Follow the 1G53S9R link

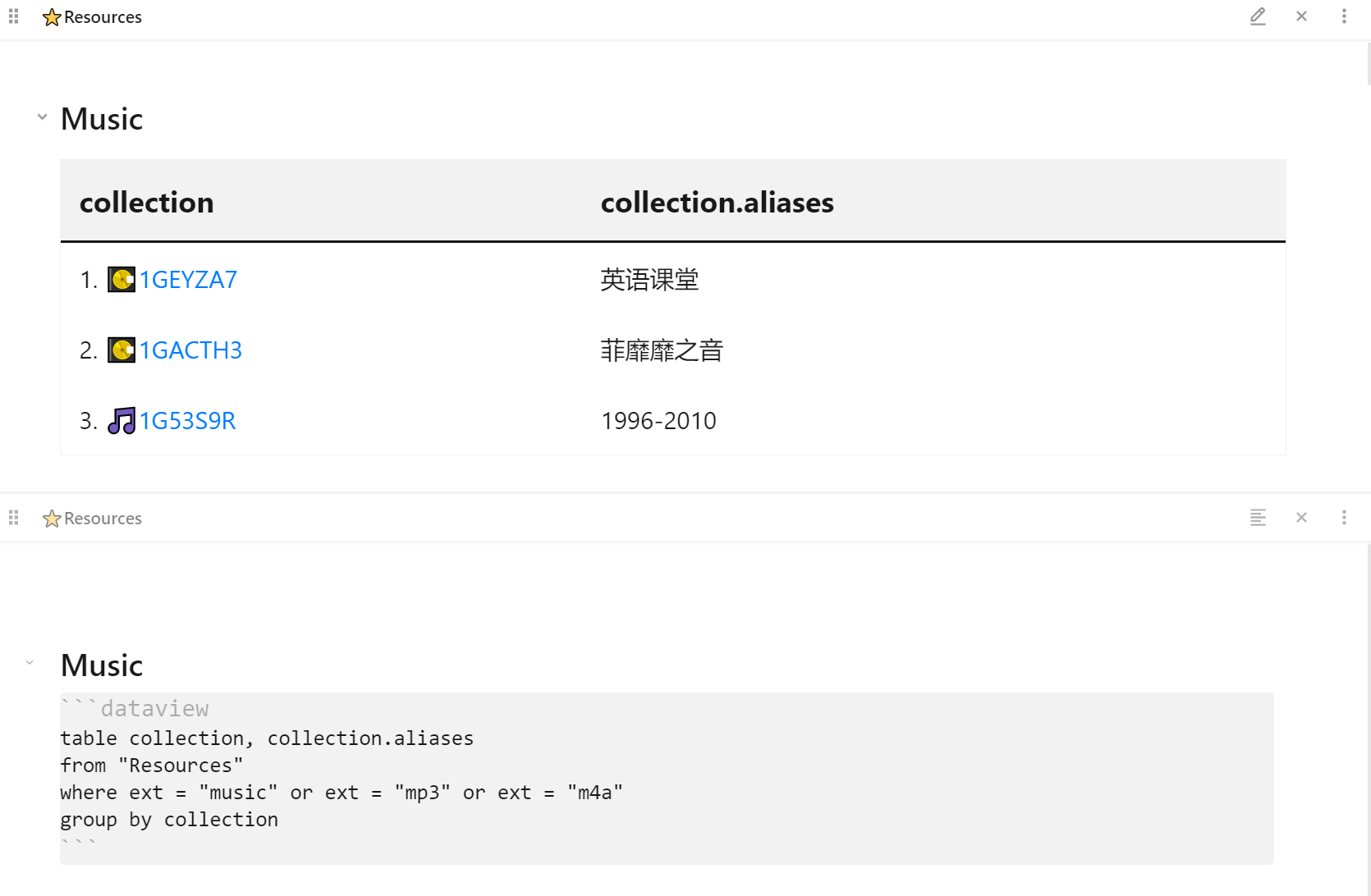click(x=187, y=420)
